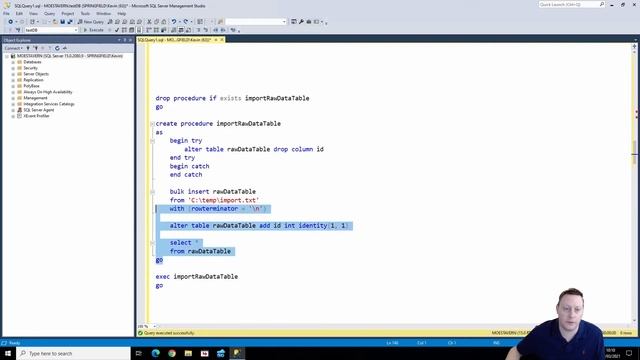Select Integration Services Catalogs tree item
The height and width of the screenshot is (360, 640).
pos(49,104)
